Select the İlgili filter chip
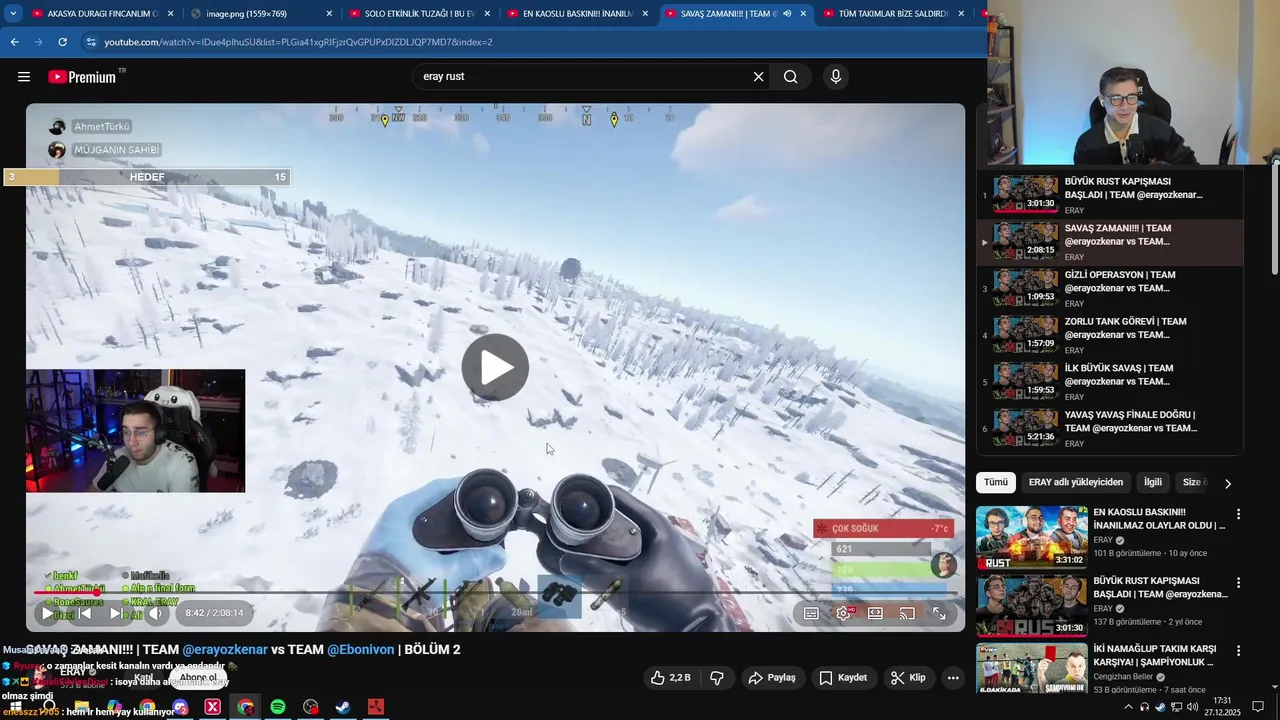 pyautogui.click(x=1153, y=482)
